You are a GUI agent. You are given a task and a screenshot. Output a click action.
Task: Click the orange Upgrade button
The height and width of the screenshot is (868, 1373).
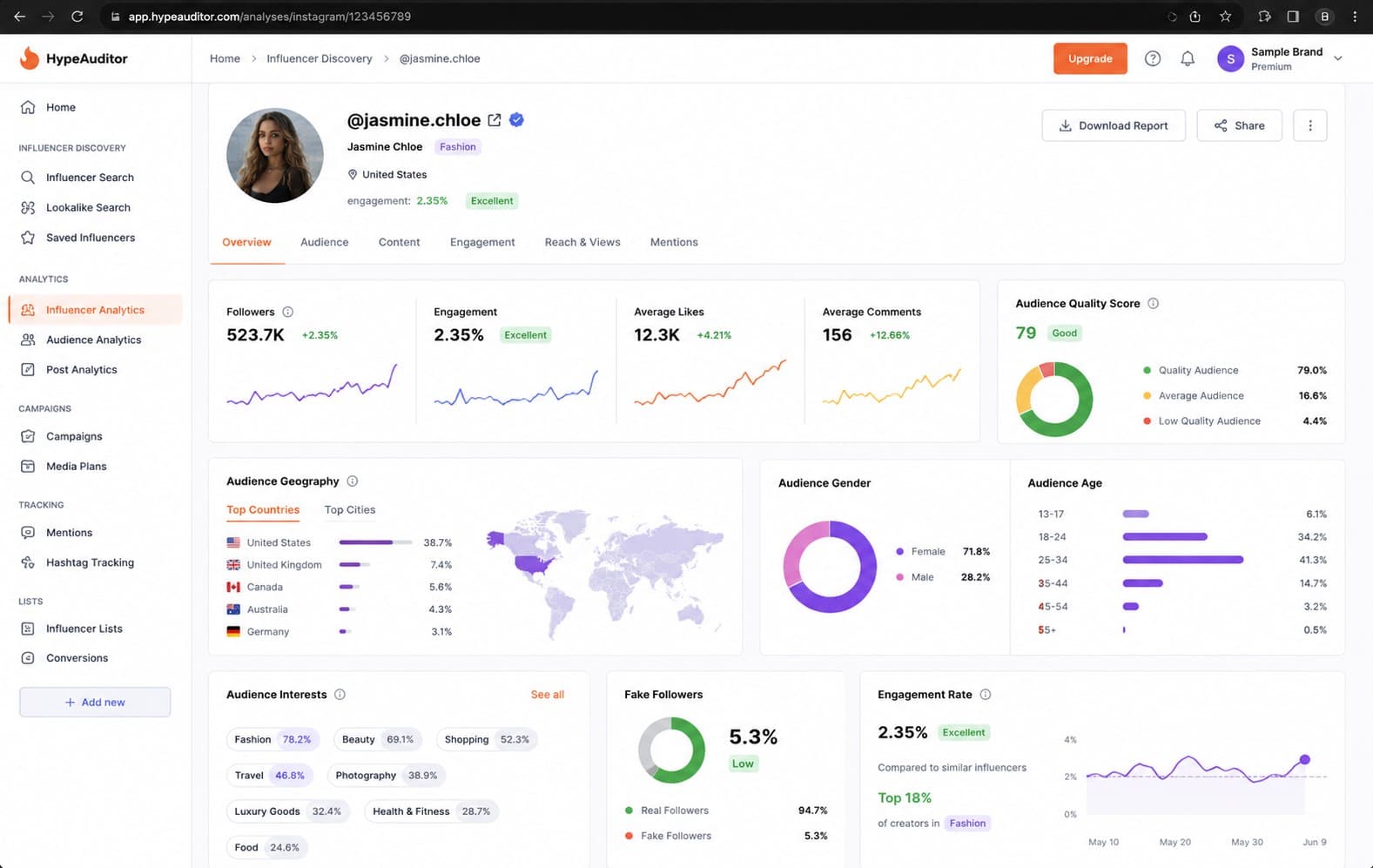click(x=1090, y=58)
